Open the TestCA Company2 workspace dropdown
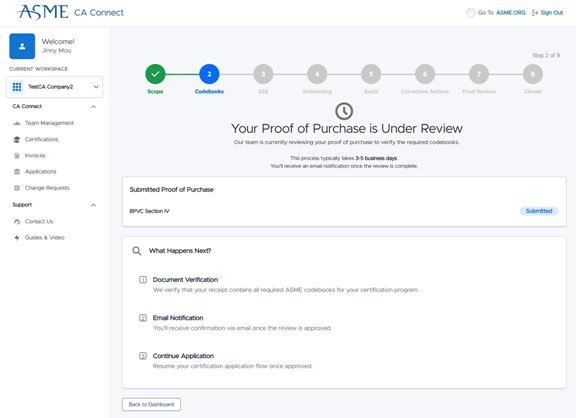The width and height of the screenshot is (576, 418). (54, 87)
